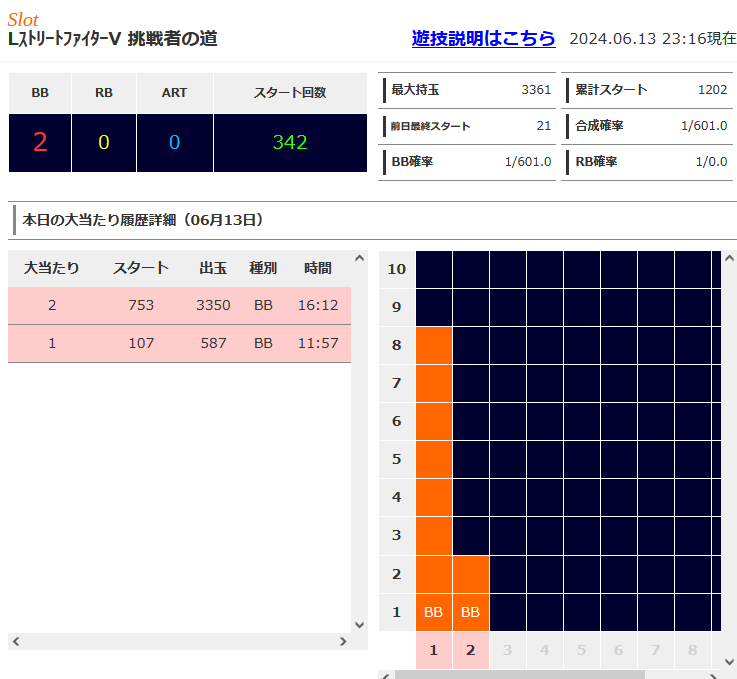Image resolution: width=737 pixels, height=679 pixels.
Task: Select greyed chart column number 8
Action: (693, 650)
